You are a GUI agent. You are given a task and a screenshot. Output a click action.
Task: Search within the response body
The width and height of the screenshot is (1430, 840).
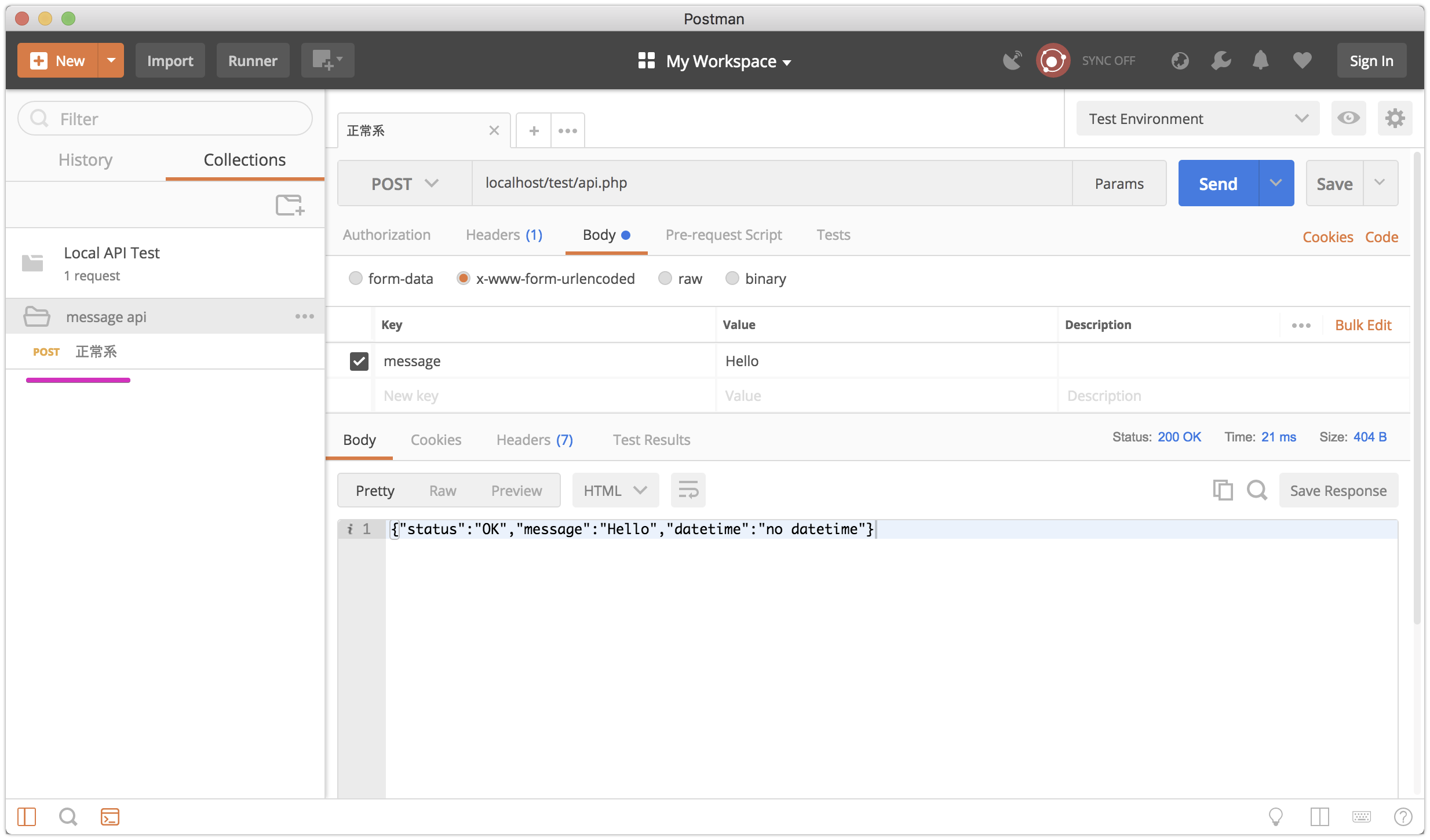(1256, 490)
